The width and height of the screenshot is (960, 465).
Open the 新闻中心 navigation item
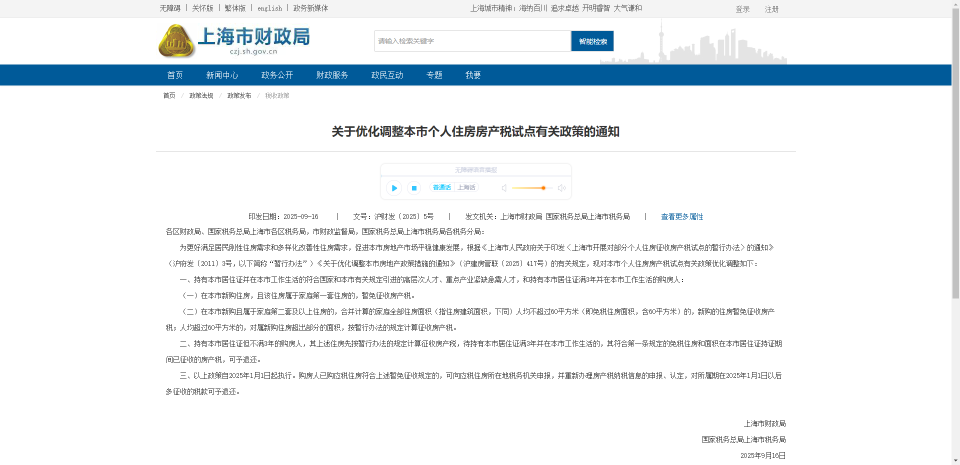[222, 75]
